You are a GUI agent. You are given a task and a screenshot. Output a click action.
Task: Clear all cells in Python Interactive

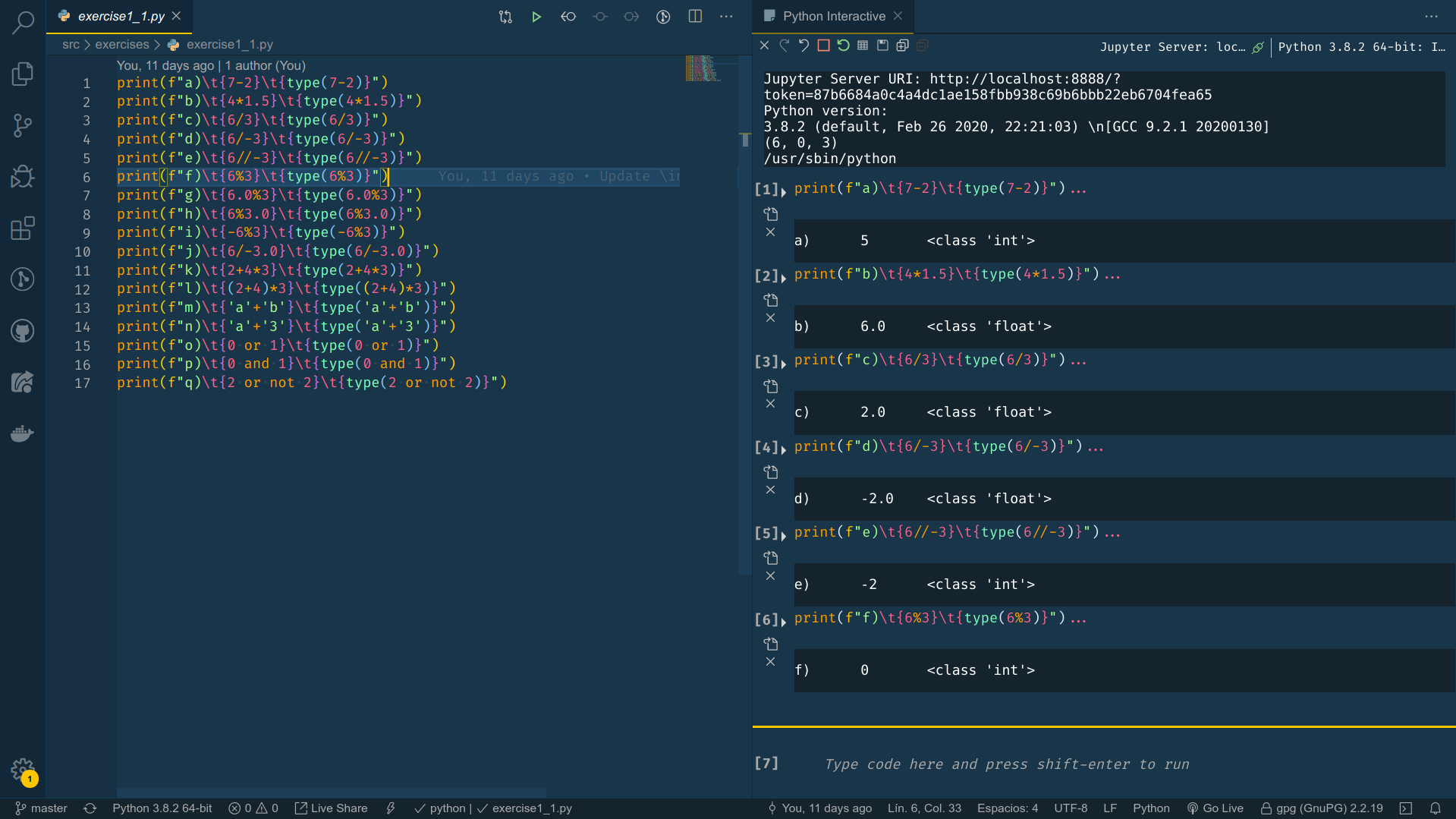coord(764,46)
